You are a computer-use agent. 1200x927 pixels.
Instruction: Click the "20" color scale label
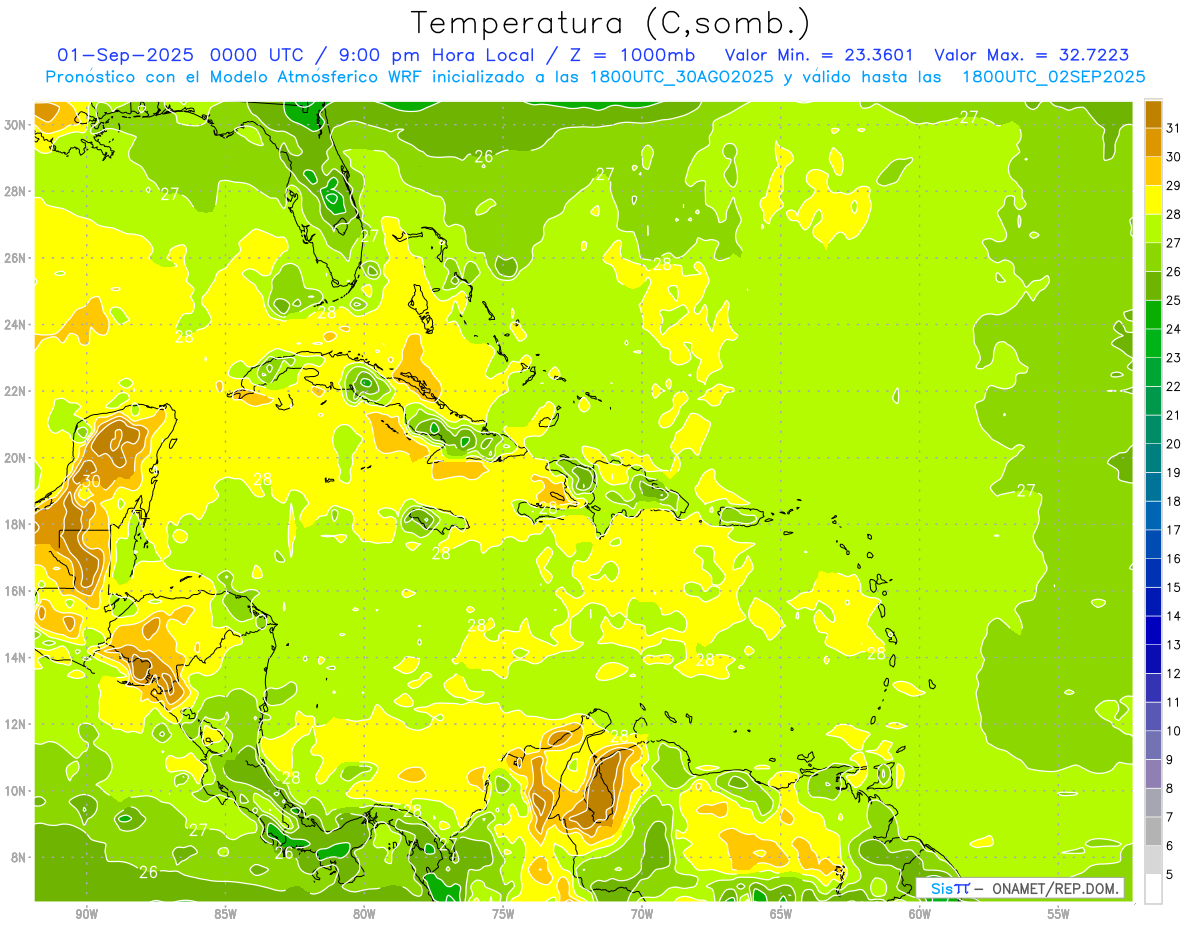pos(1174,444)
